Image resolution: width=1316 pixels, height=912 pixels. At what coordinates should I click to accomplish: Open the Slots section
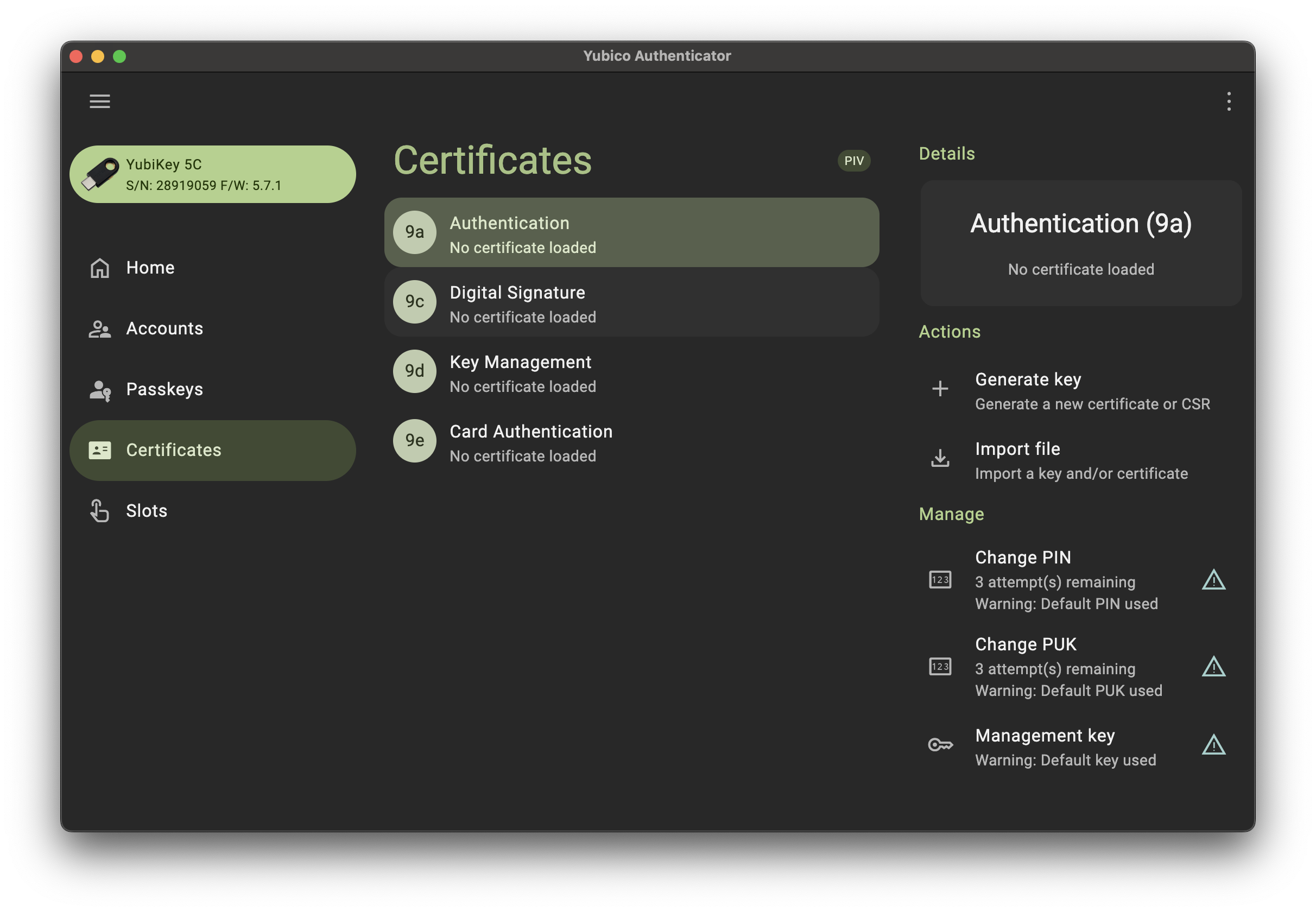click(212, 511)
